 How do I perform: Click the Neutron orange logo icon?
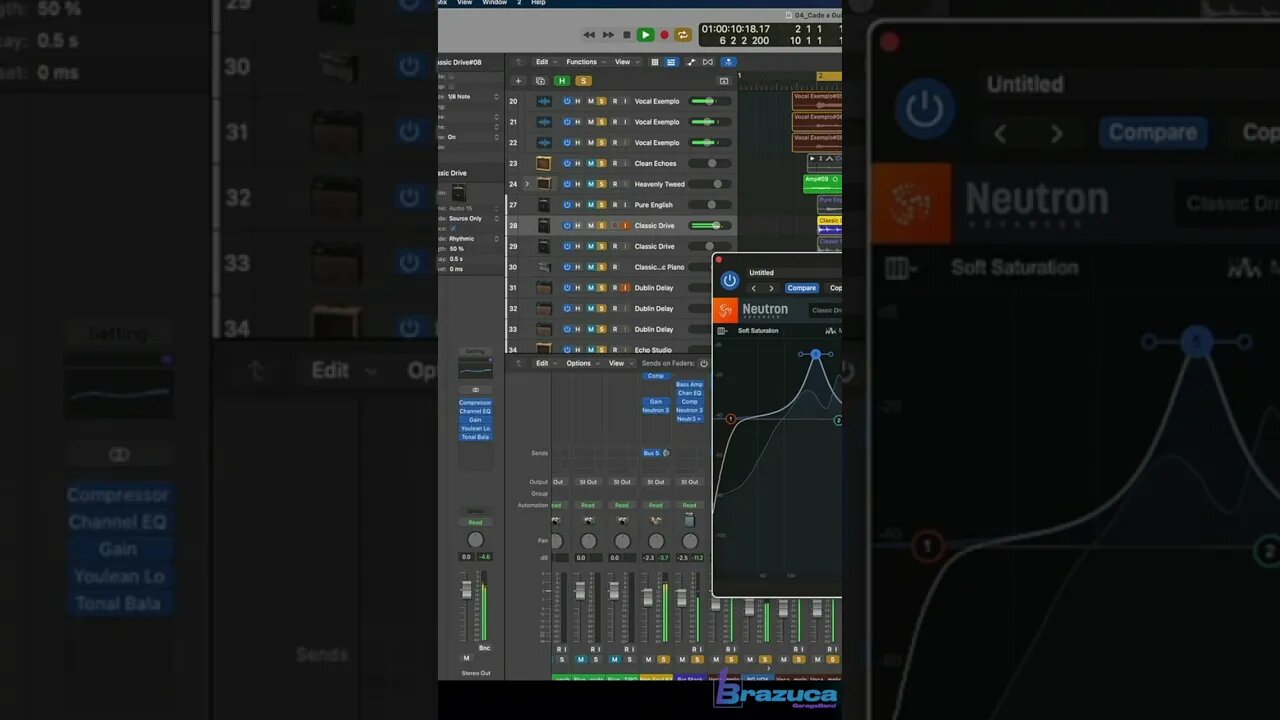point(725,310)
